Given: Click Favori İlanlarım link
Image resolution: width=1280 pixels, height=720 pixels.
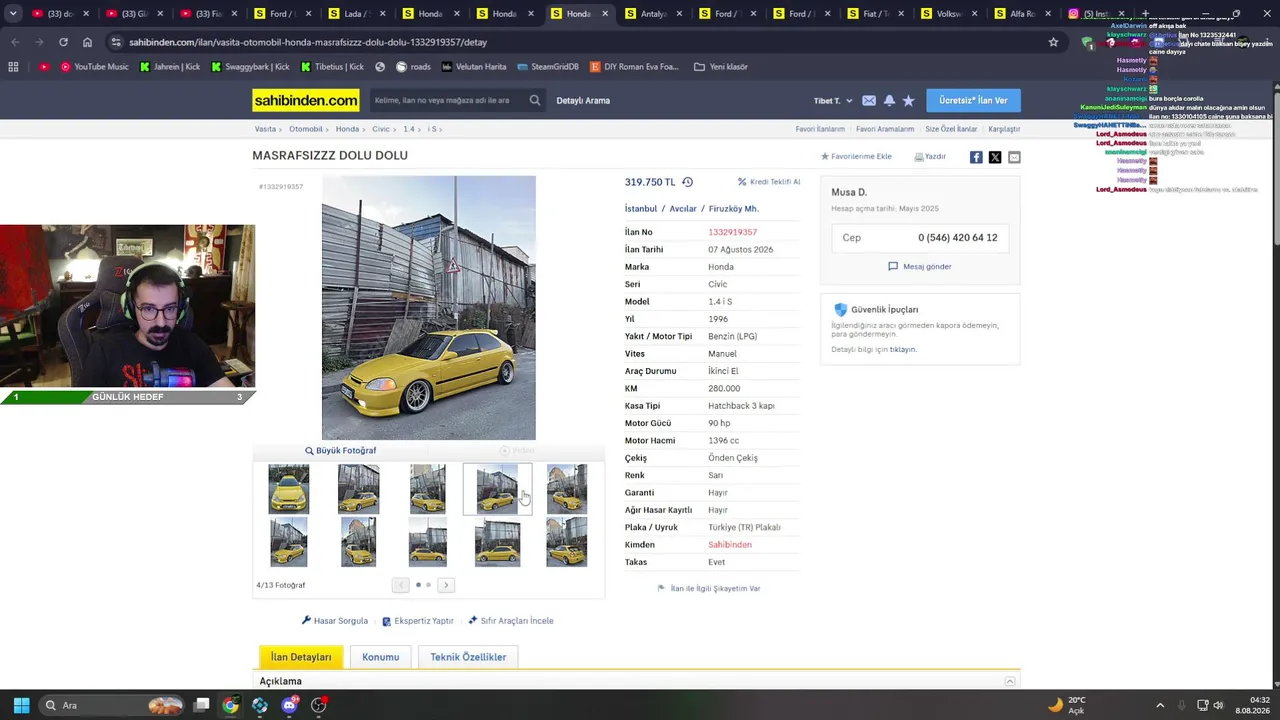Looking at the screenshot, I should click(x=820, y=129).
